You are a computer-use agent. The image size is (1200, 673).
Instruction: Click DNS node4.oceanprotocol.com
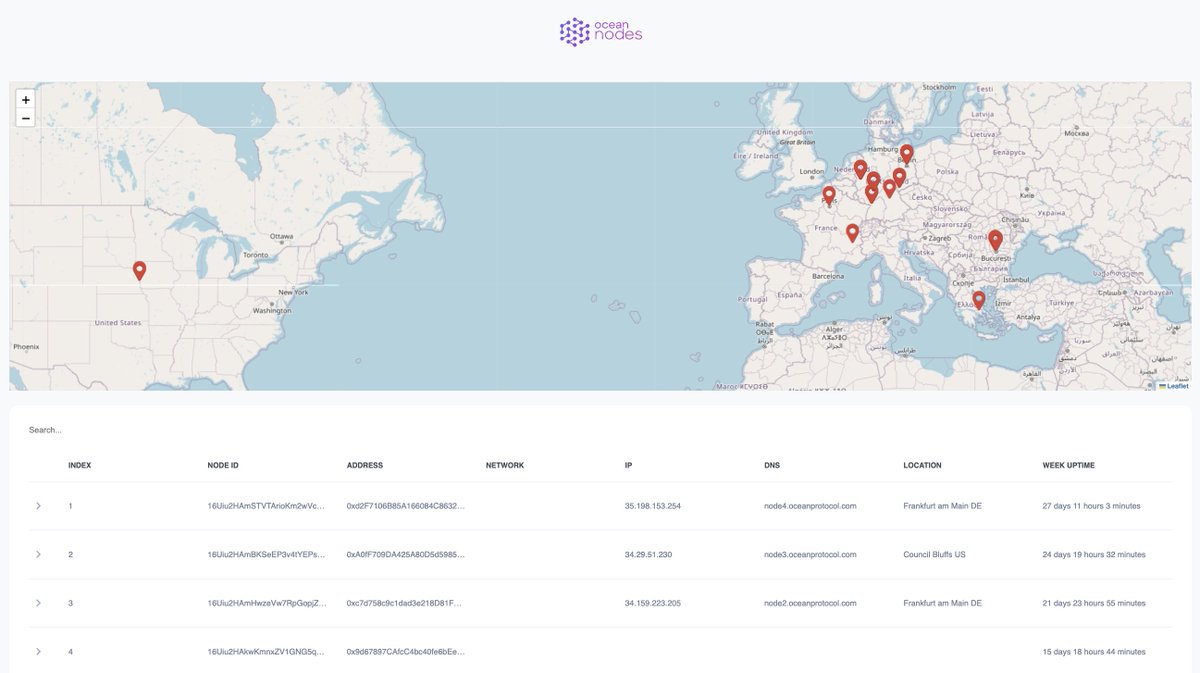(x=810, y=506)
